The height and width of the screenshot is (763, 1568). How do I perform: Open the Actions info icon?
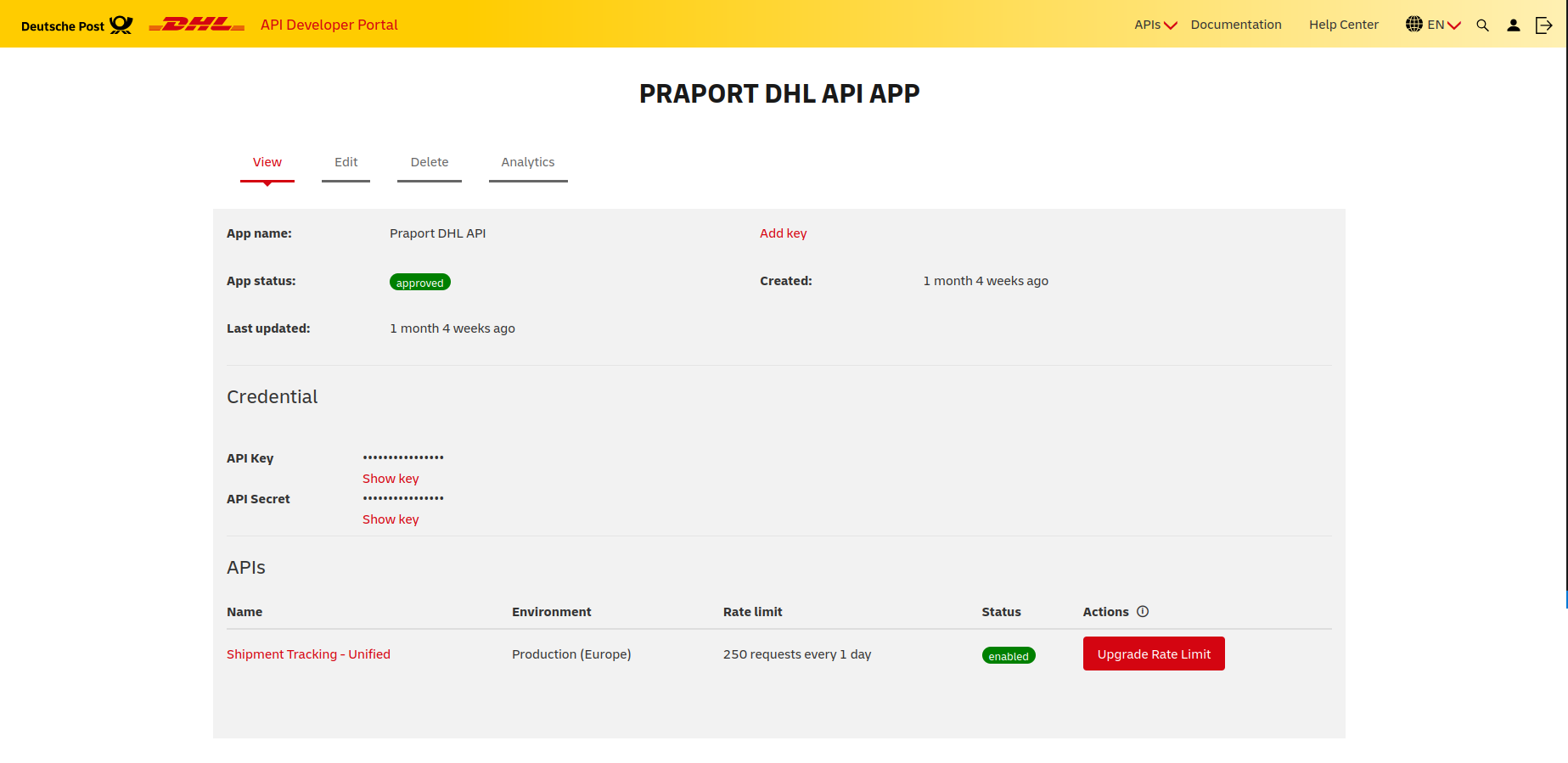click(x=1143, y=611)
